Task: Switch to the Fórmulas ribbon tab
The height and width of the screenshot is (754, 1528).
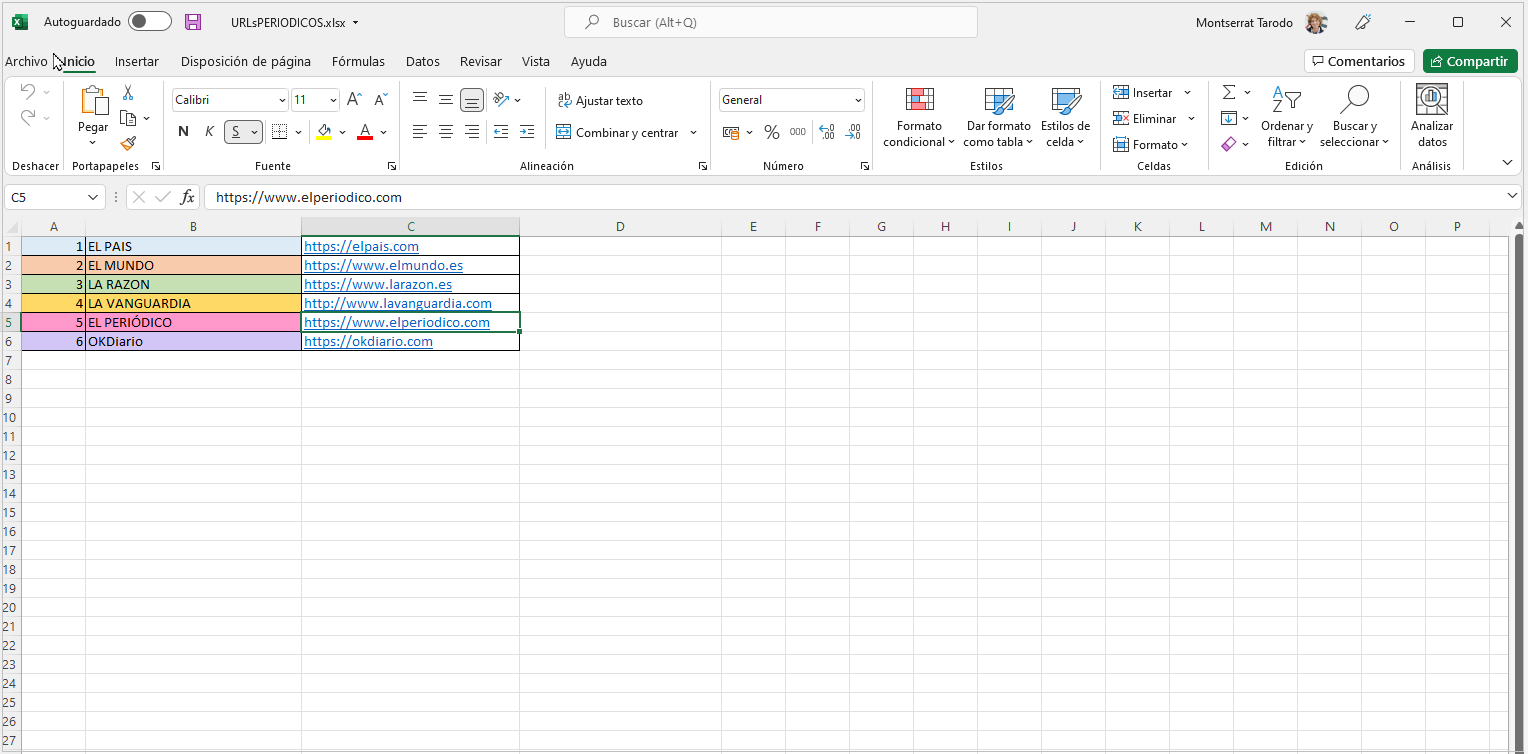Action: [x=358, y=61]
